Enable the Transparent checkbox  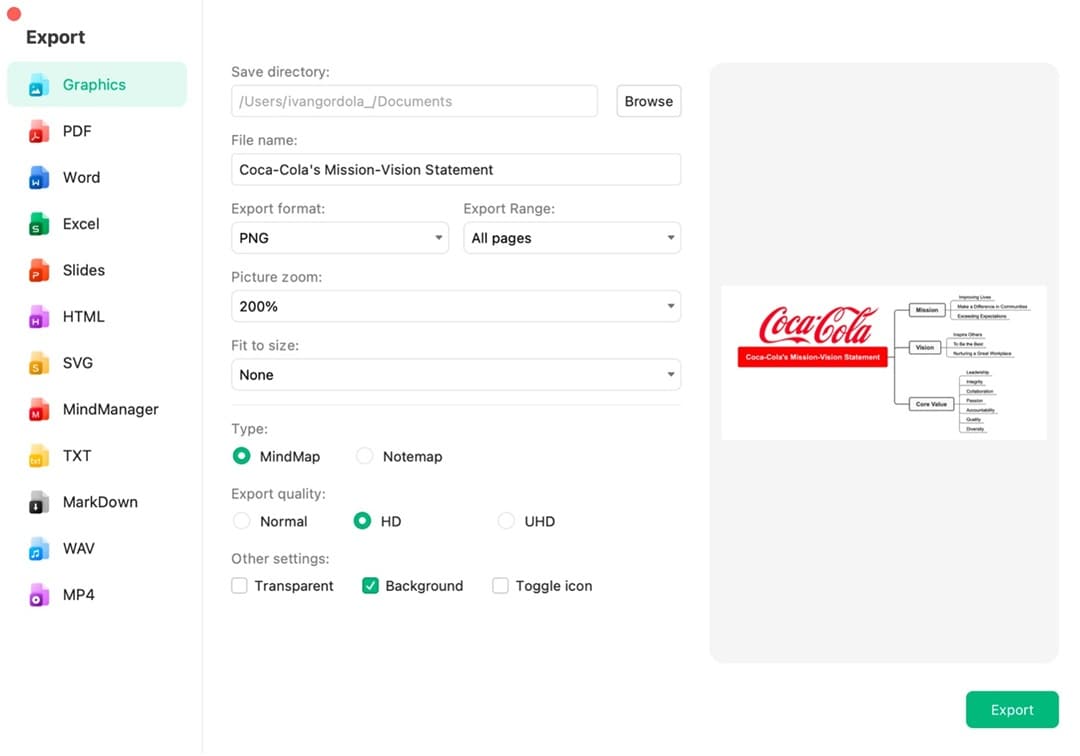(x=240, y=586)
